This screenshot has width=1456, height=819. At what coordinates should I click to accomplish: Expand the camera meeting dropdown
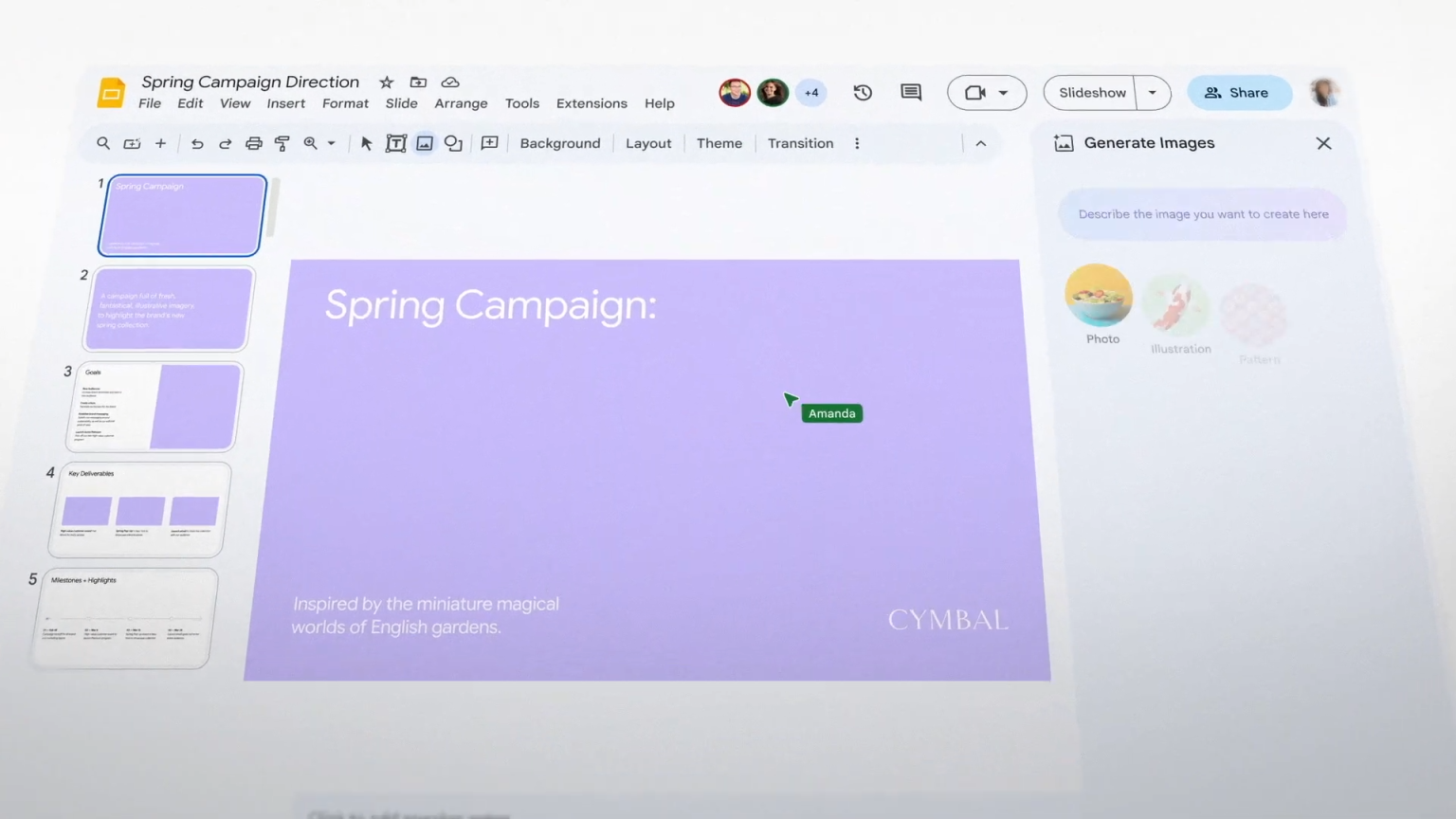pyautogui.click(x=1003, y=92)
